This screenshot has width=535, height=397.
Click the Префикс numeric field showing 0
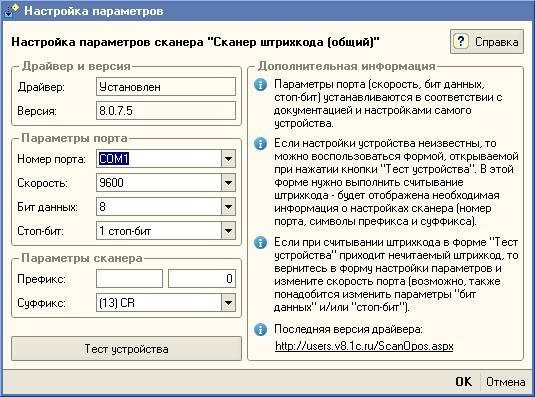point(202,279)
